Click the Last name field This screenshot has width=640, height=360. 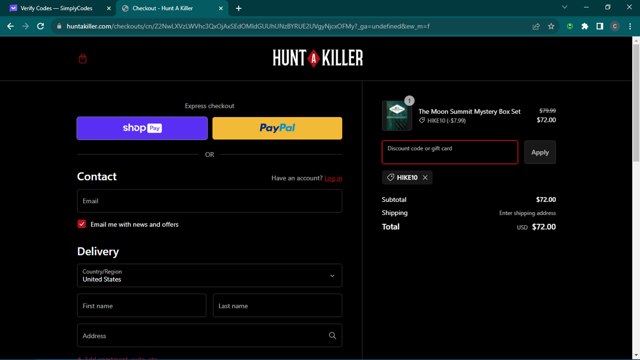[277, 305]
